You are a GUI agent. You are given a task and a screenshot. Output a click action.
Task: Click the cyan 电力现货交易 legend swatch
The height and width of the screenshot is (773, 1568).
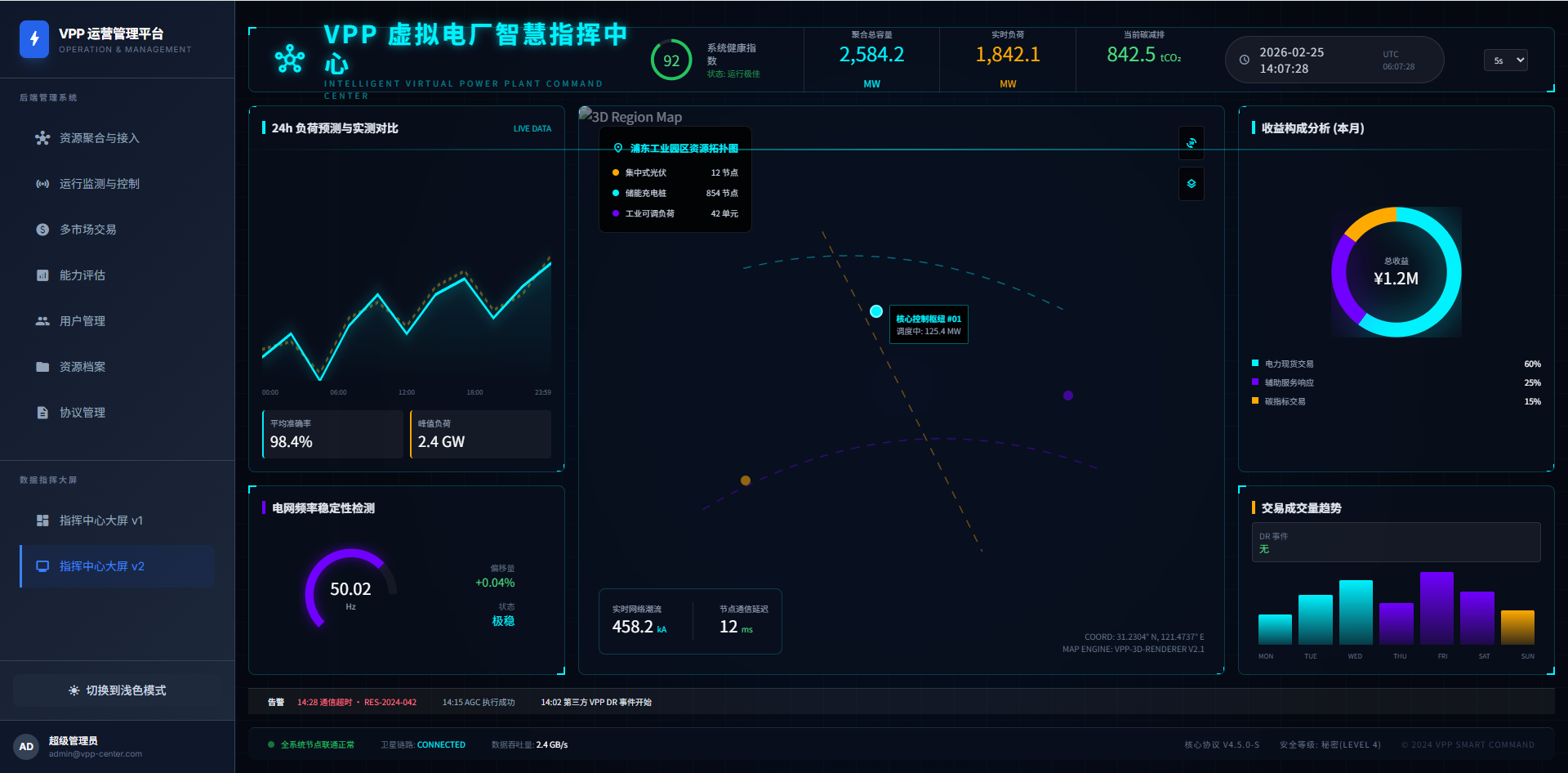click(x=1255, y=363)
